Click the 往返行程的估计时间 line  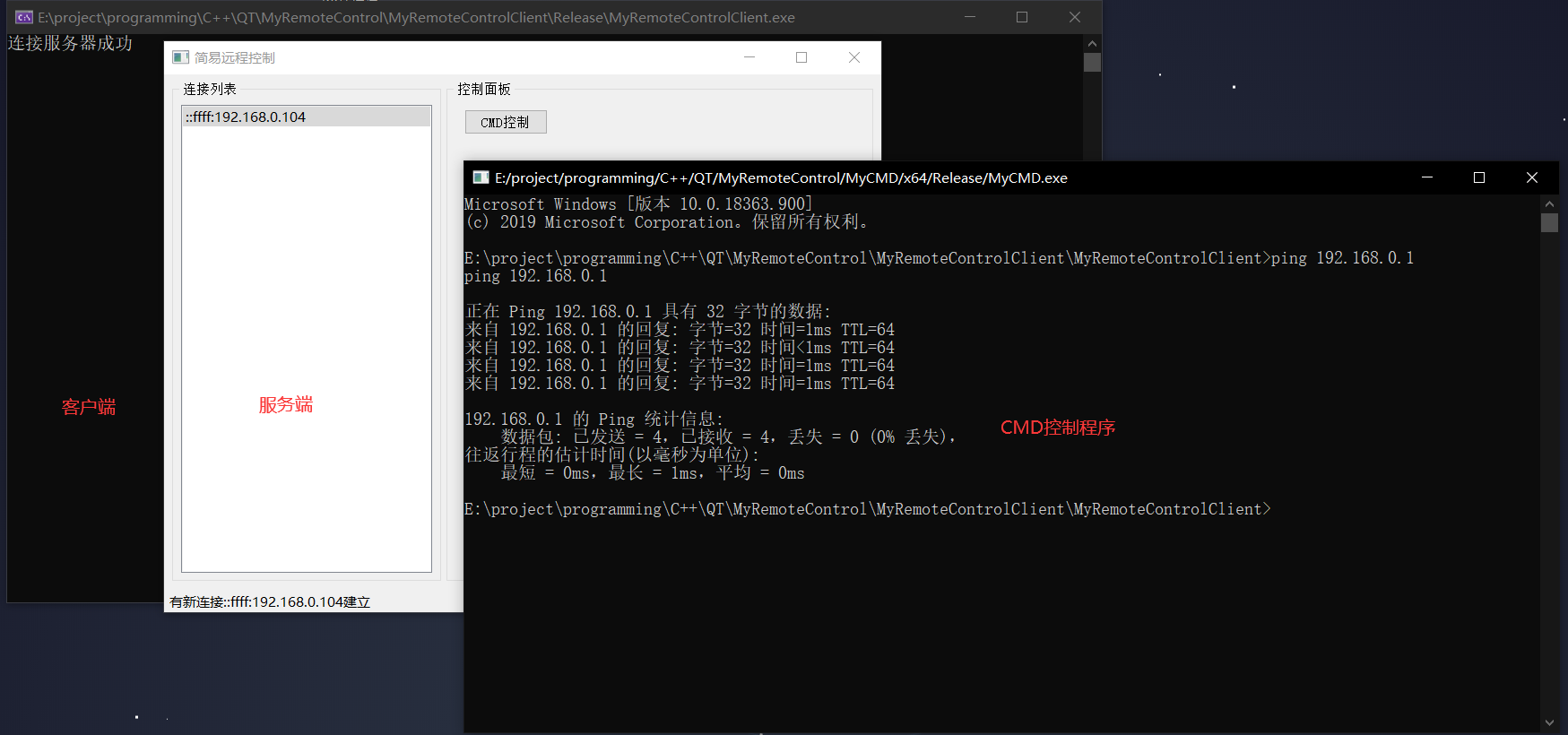click(612, 454)
